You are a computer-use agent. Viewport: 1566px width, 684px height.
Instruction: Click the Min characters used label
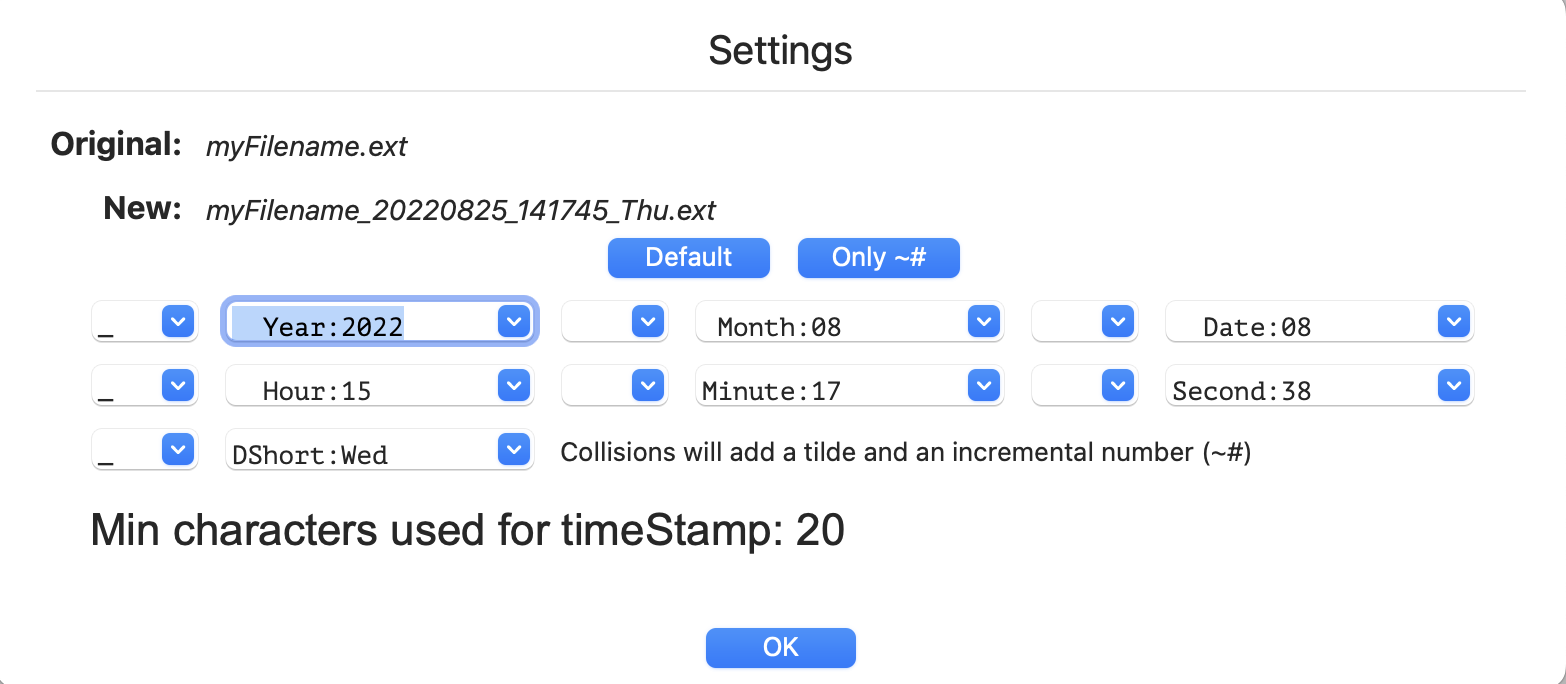(467, 530)
